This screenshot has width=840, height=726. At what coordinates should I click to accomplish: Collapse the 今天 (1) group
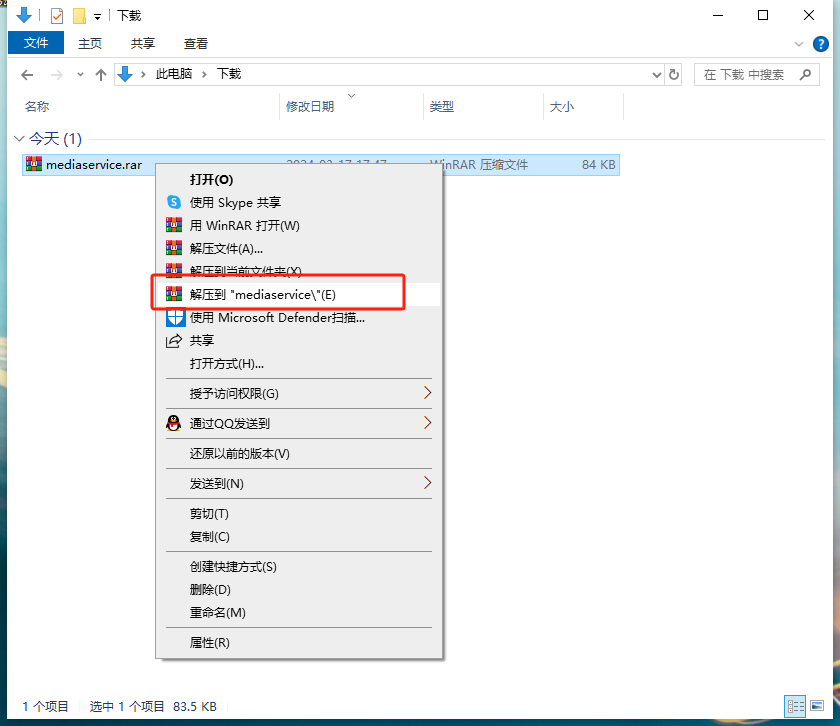[19, 139]
